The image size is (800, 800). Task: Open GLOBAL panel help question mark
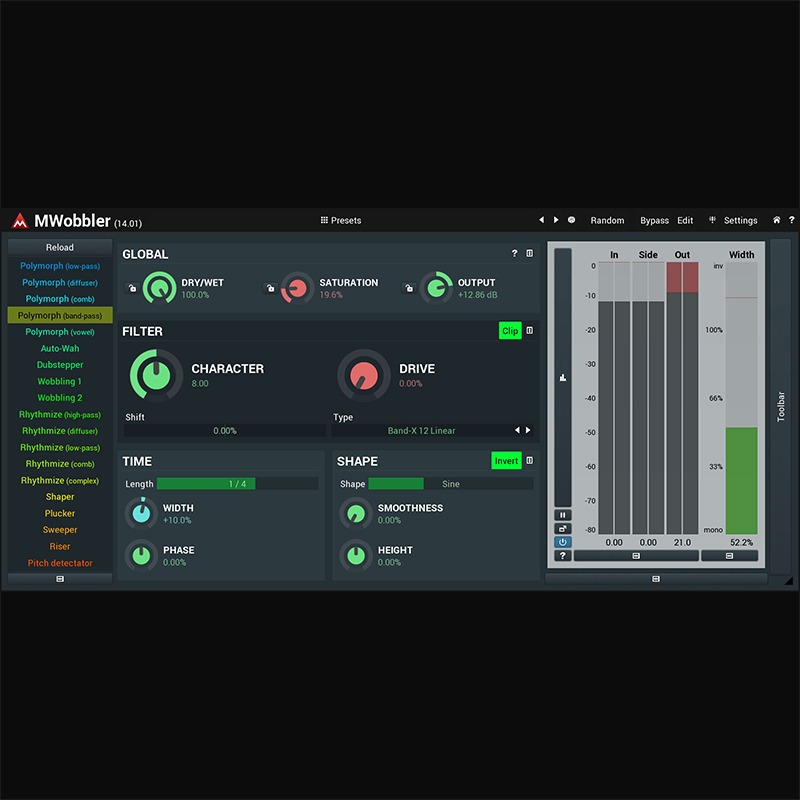(x=514, y=253)
